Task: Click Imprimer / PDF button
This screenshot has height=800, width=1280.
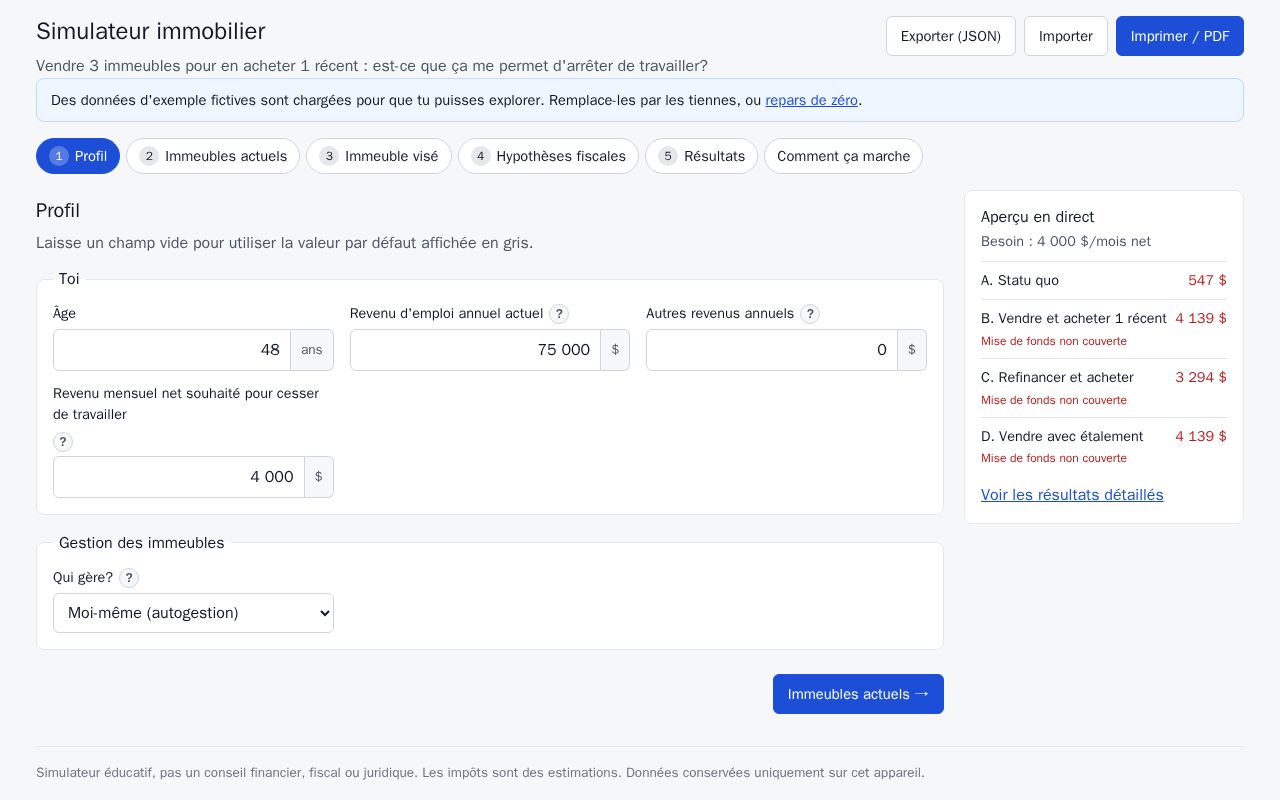Action: pos(1180,36)
